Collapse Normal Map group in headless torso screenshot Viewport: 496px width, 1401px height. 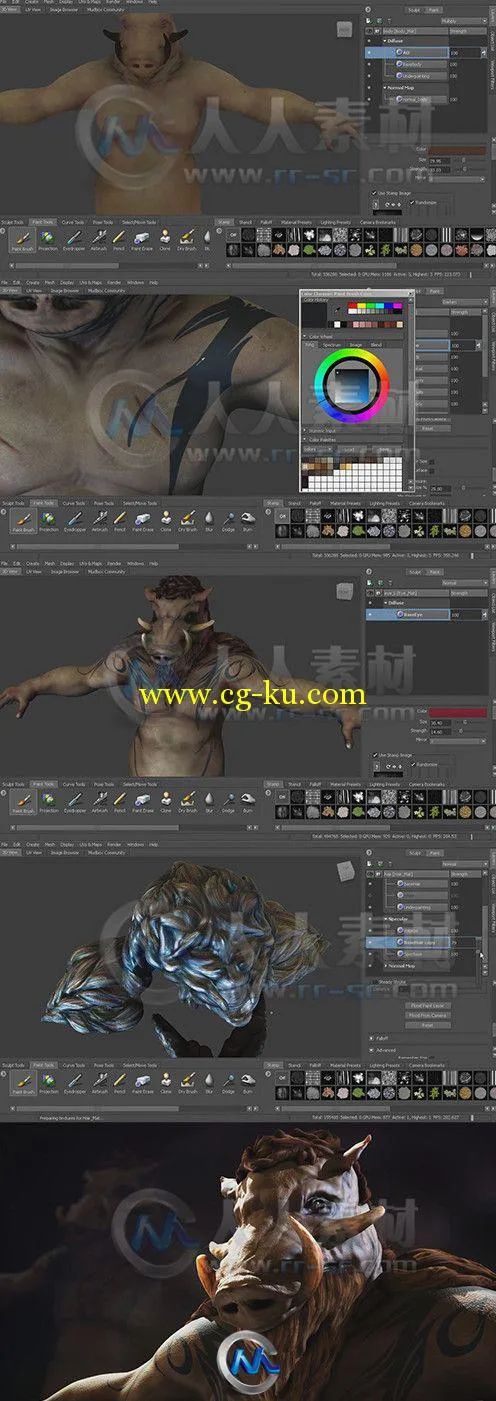386,87
